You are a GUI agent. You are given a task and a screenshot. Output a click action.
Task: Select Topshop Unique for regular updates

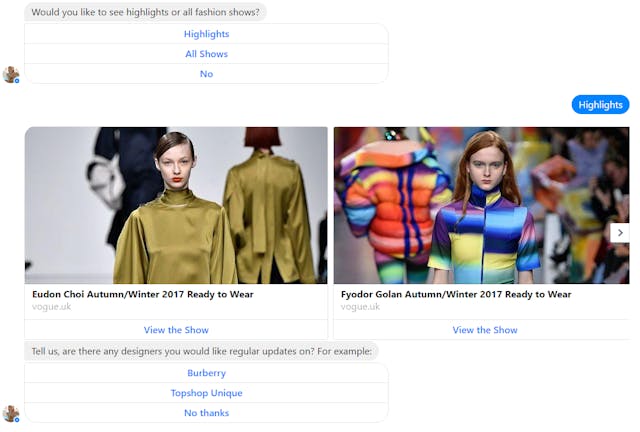[x=206, y=393]
